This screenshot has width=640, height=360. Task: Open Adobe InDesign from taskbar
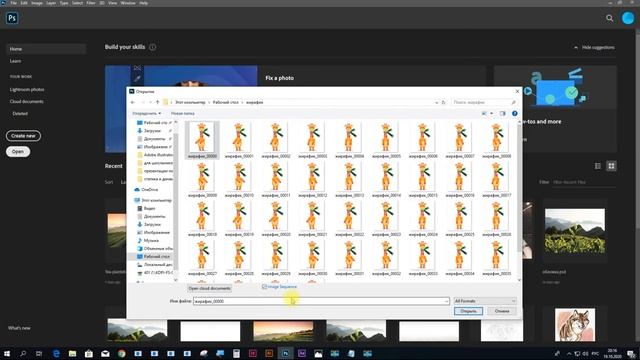point(253,353)
